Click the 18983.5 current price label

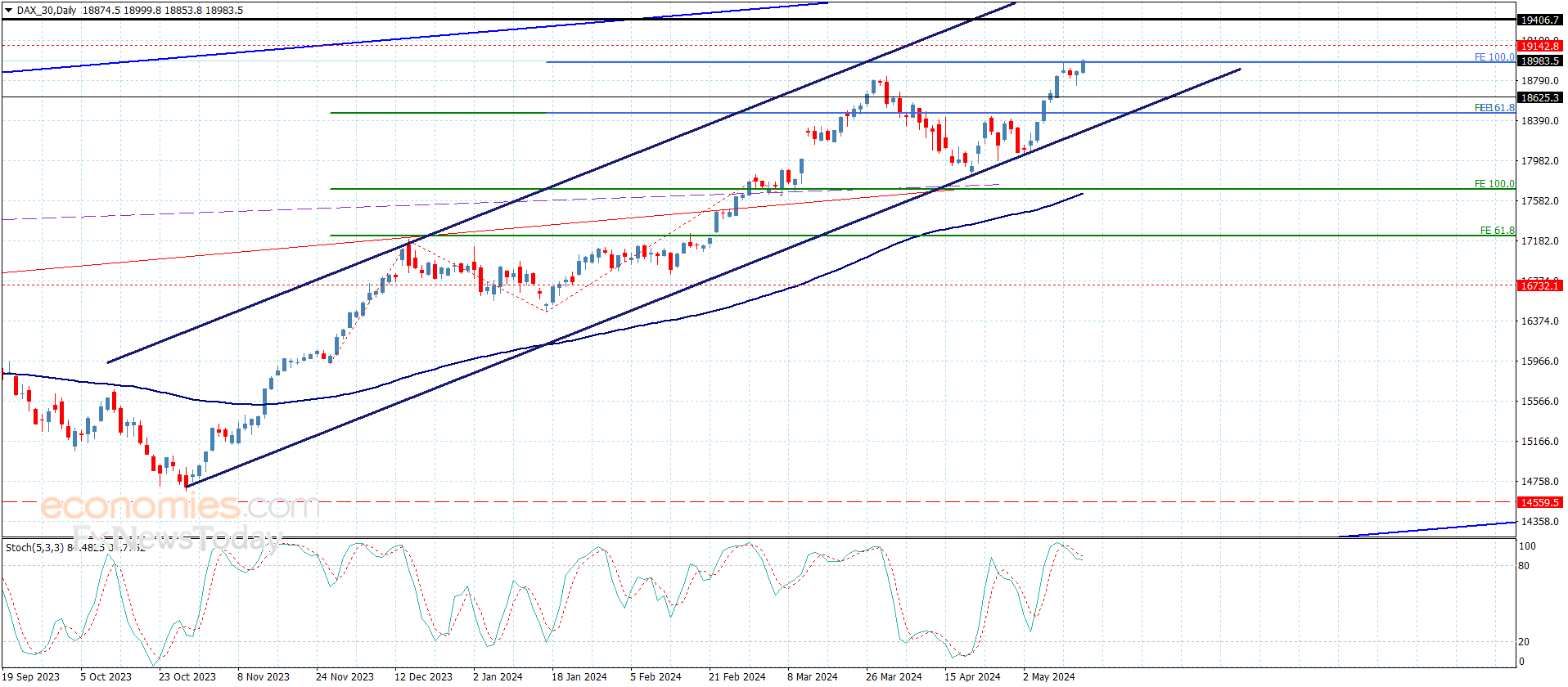coord(1539,61)
